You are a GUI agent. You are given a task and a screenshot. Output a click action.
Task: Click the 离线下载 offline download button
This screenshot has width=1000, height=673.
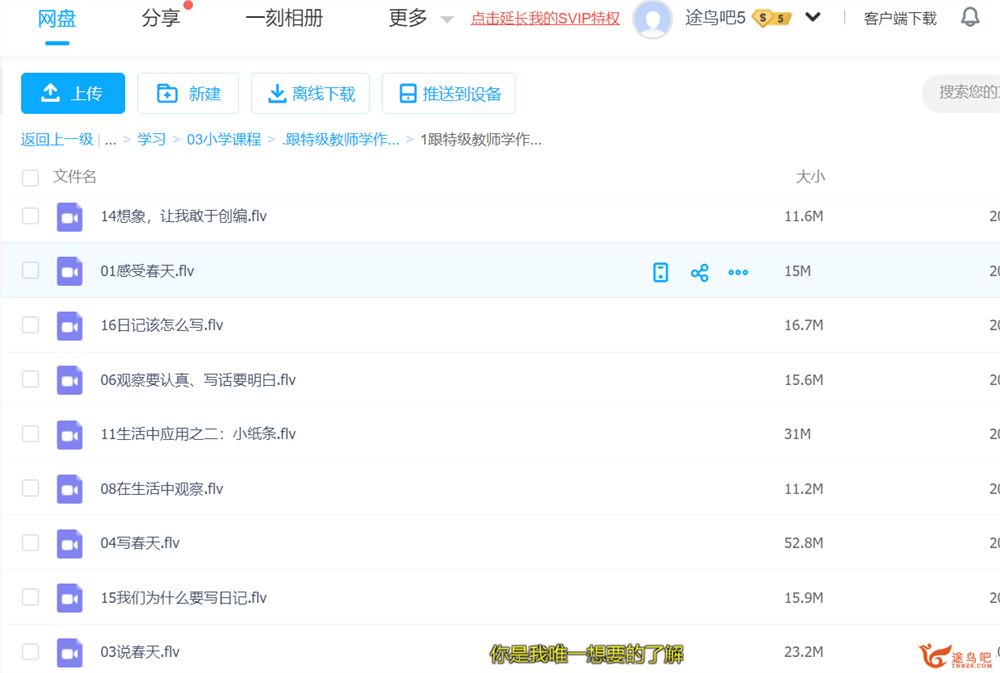pos(311,93)
